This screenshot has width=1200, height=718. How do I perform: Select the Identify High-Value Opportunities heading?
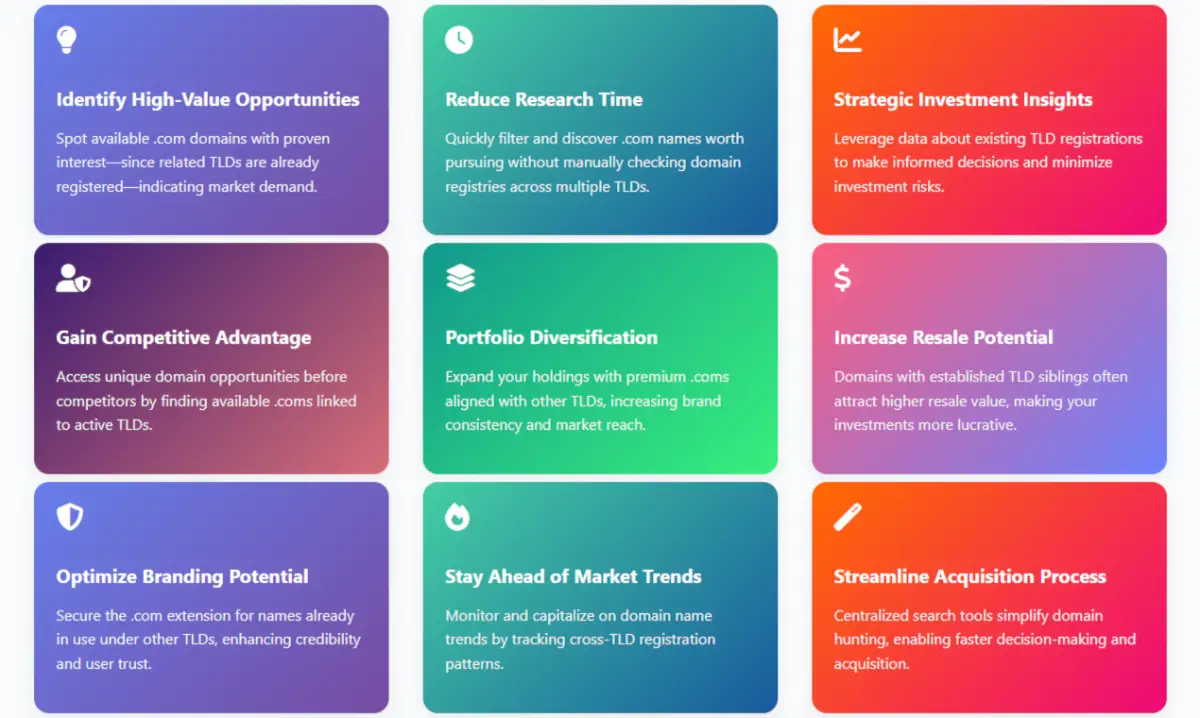point(208,100)
